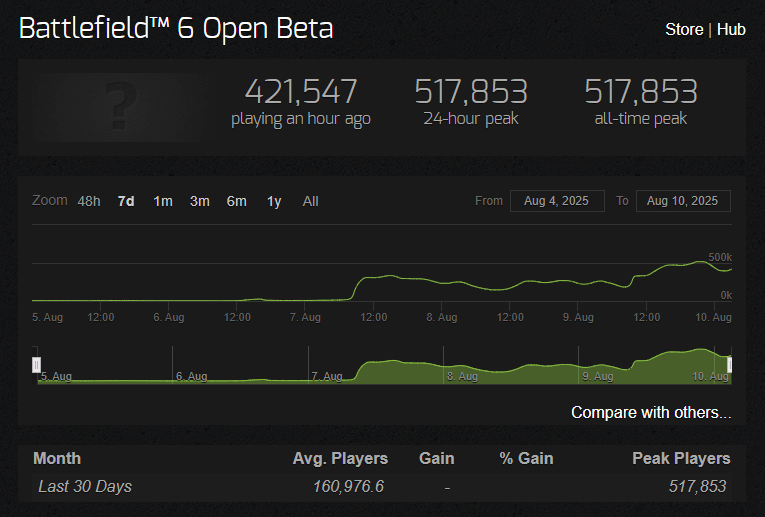Click the 8. Aug label in navigator
This screenshot has height=517, width=765.
tap(462, 377)
